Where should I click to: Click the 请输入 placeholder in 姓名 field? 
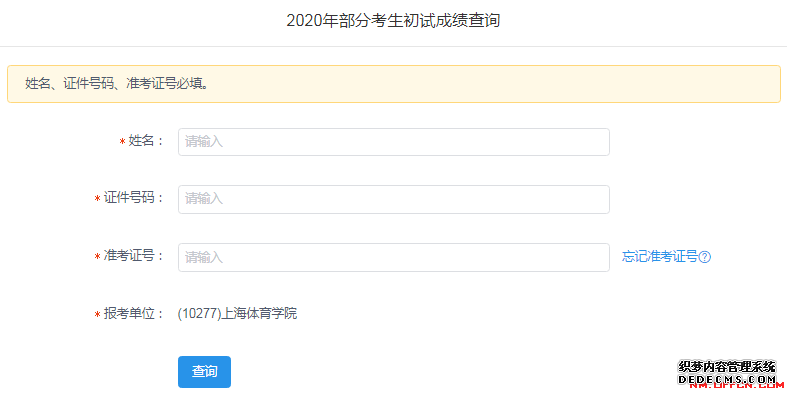pos(203,142)
